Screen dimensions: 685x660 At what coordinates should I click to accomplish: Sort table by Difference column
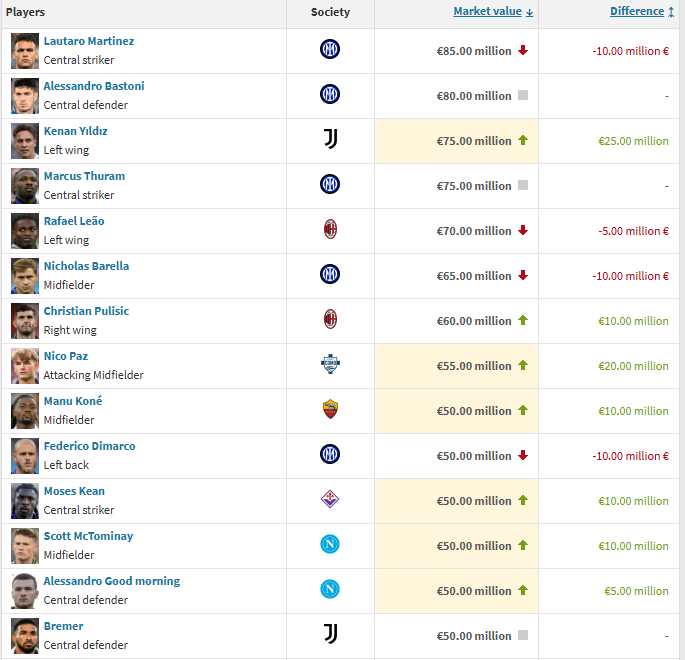point(636,12)
